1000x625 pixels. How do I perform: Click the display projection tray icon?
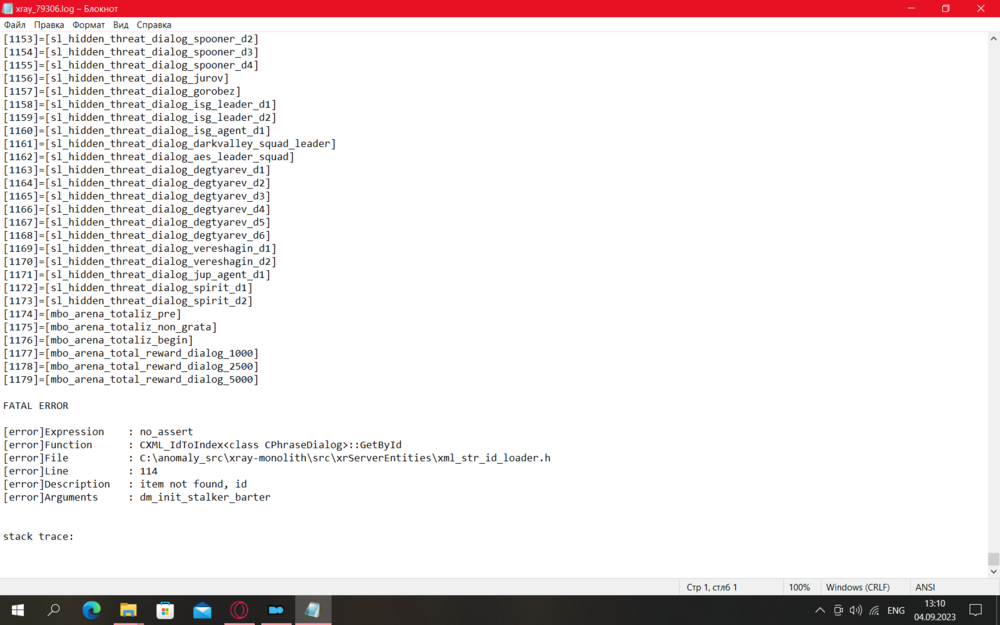point(838,610)
